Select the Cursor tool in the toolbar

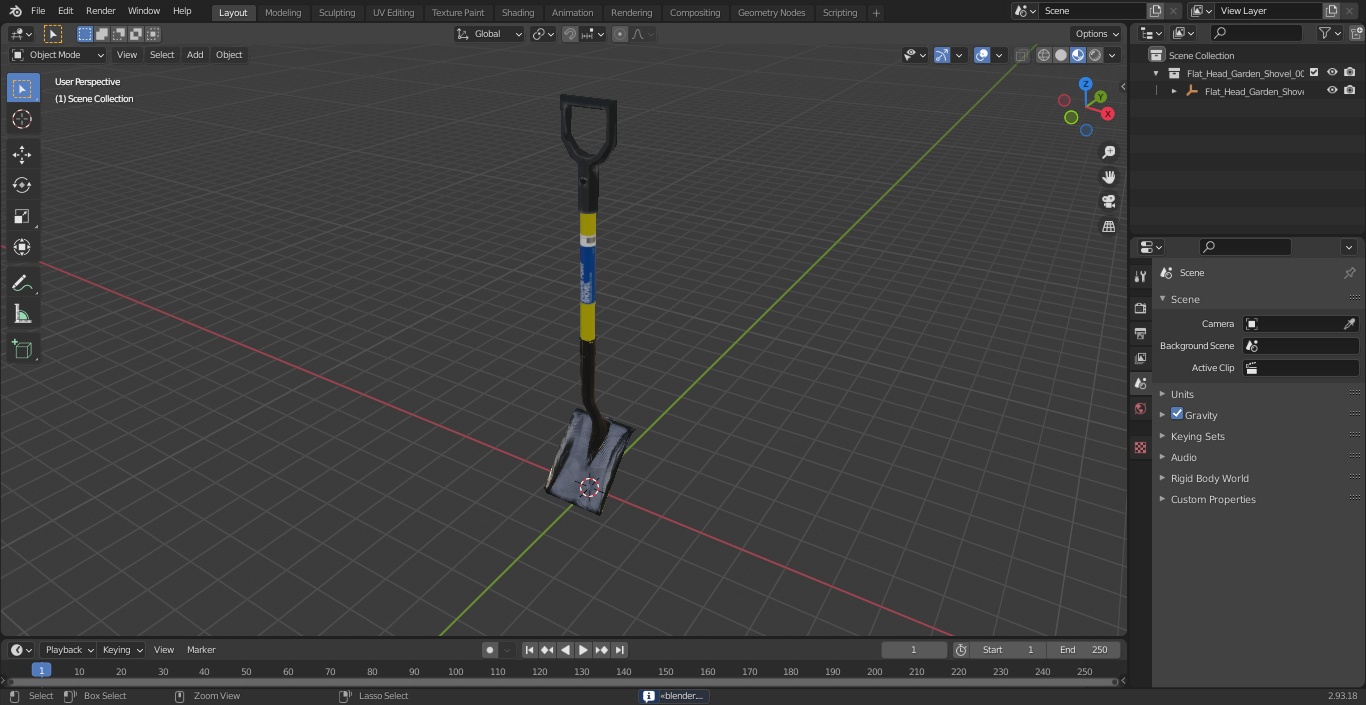click(x=22, y=119)
